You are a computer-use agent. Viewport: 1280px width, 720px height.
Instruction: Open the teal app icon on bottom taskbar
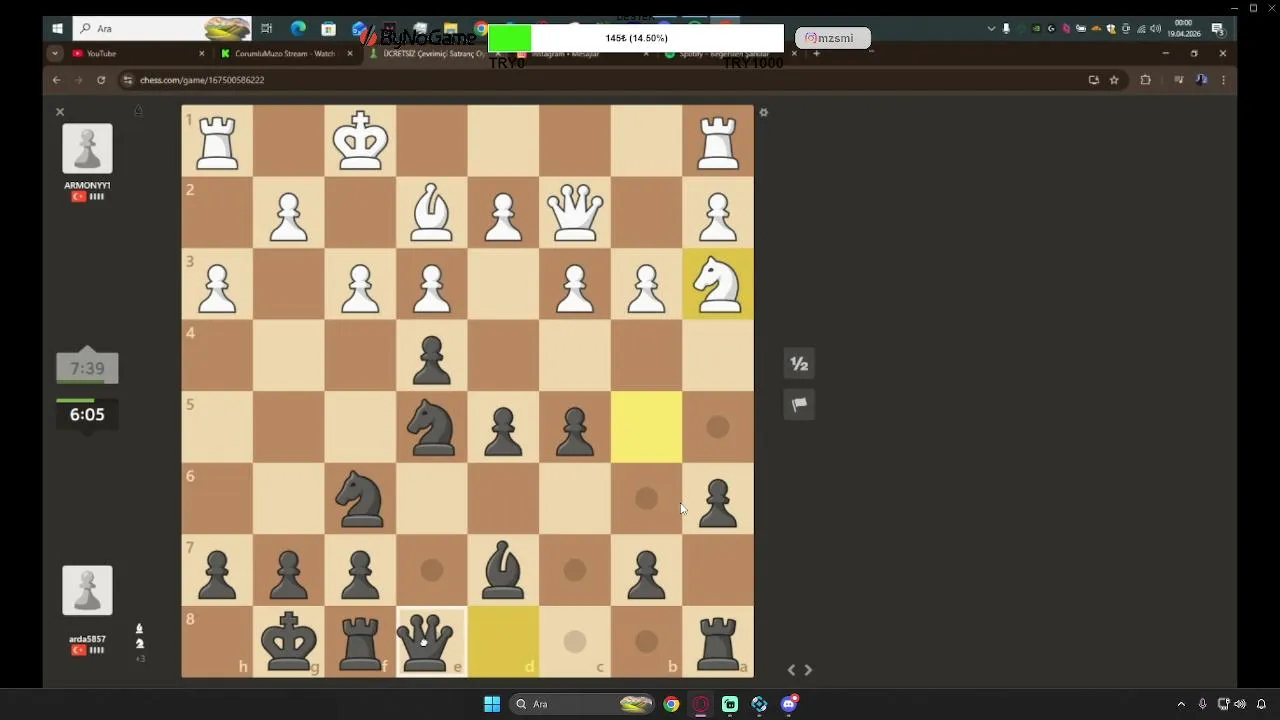(x=730, y=704)
